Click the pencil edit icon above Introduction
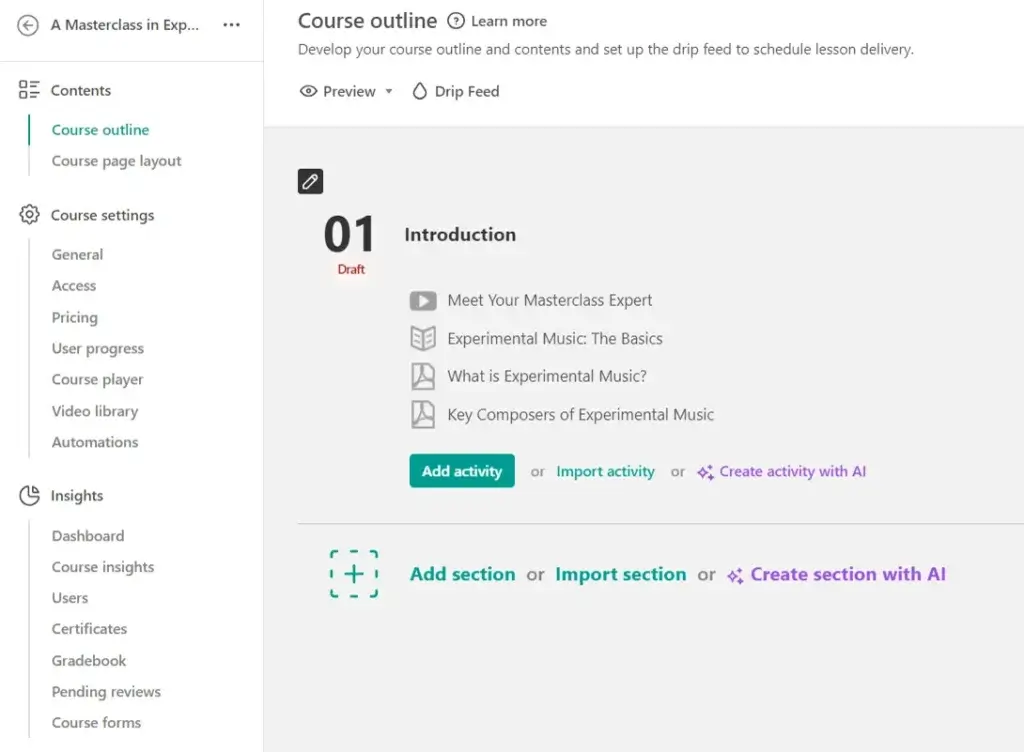 click(x=310, y=181)
